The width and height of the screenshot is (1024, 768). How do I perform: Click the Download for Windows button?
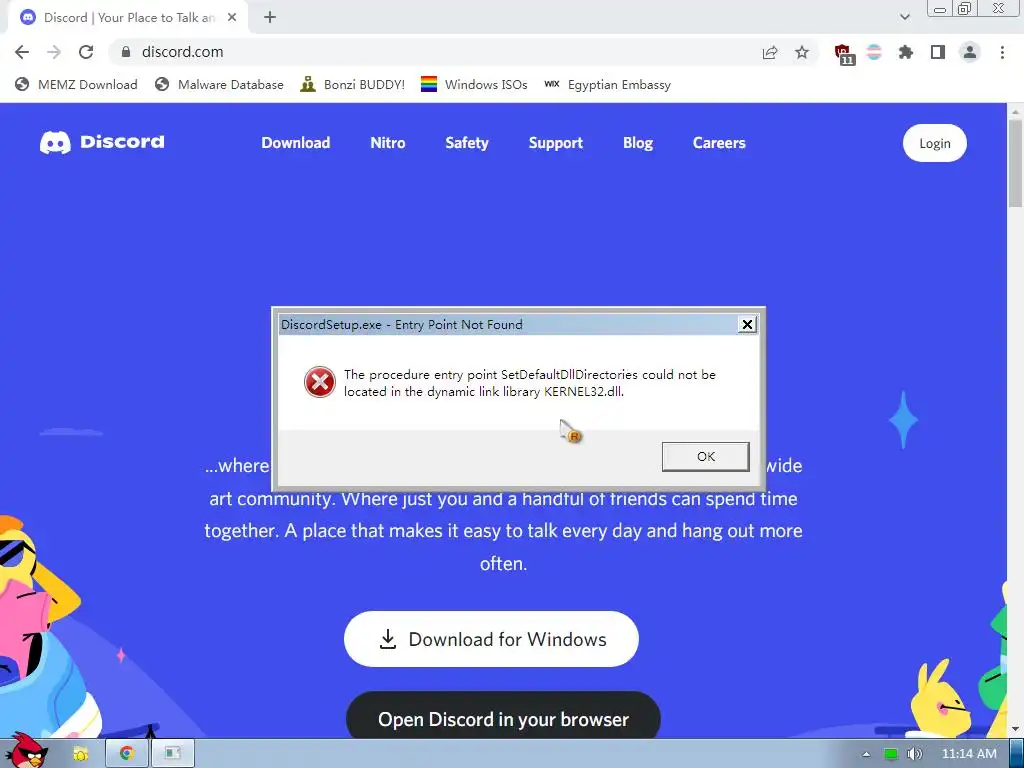(x=491, y=639)
